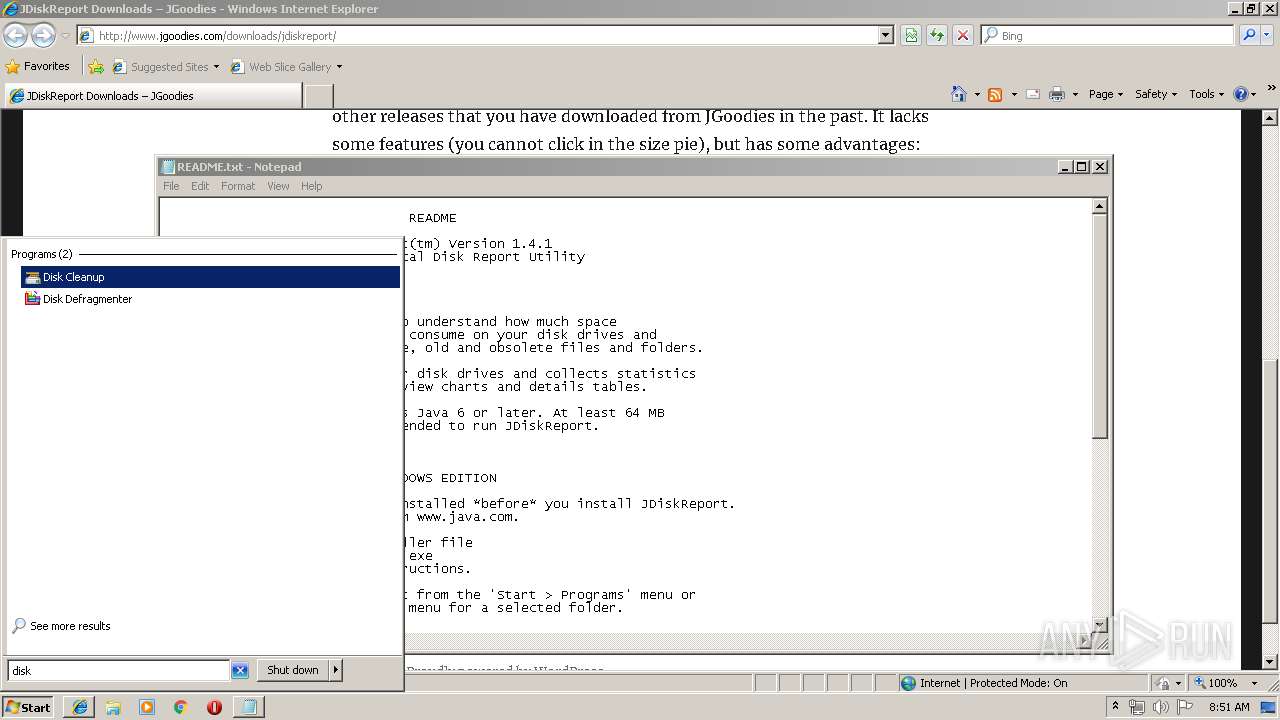1280x720 pixels.
Task: Open the address bar history dropdown
Action: pyautogui.click(x=885, y=35)
